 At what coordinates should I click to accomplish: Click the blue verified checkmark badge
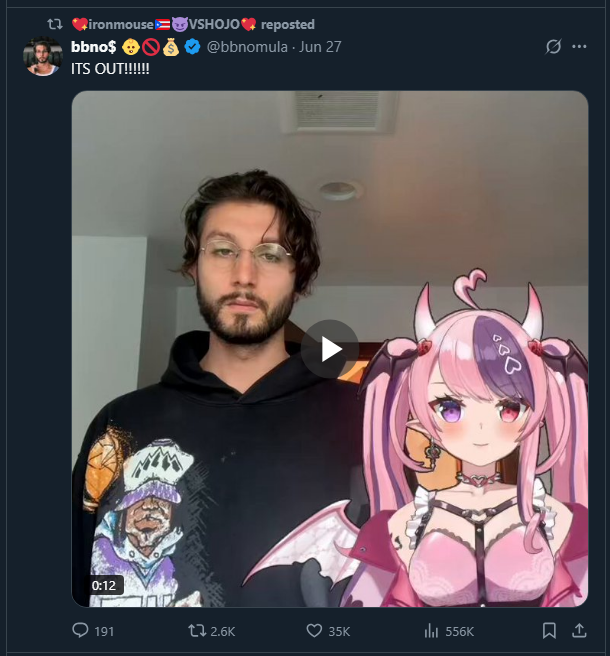pos(192,47)
